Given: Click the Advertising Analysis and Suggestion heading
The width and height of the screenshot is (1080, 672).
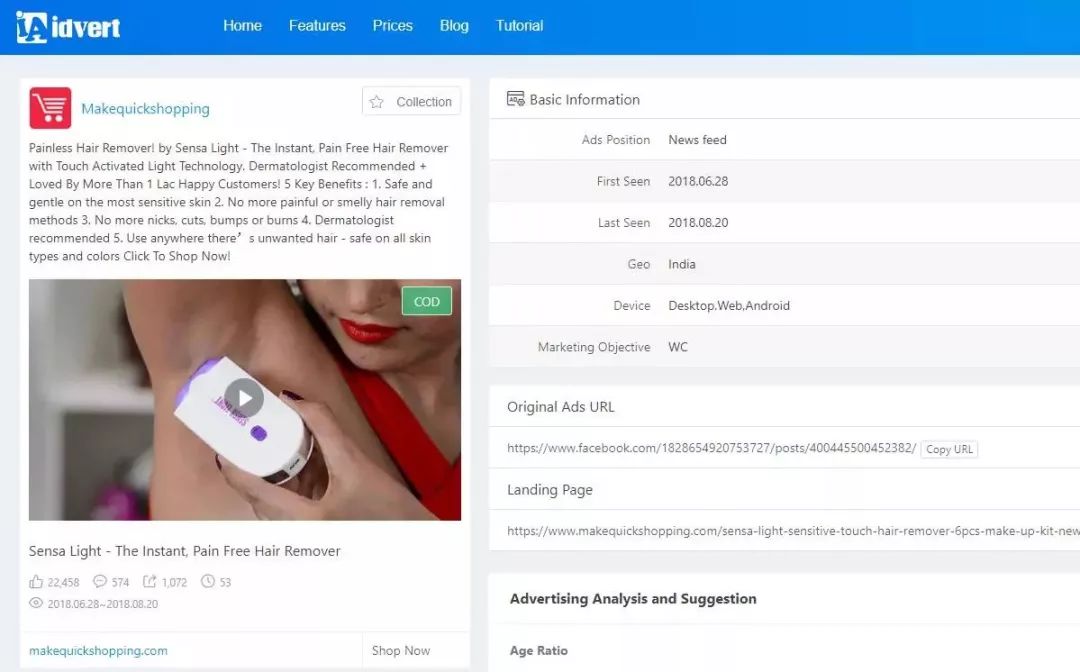Looking at the screenshot, I should coord(633,598).
